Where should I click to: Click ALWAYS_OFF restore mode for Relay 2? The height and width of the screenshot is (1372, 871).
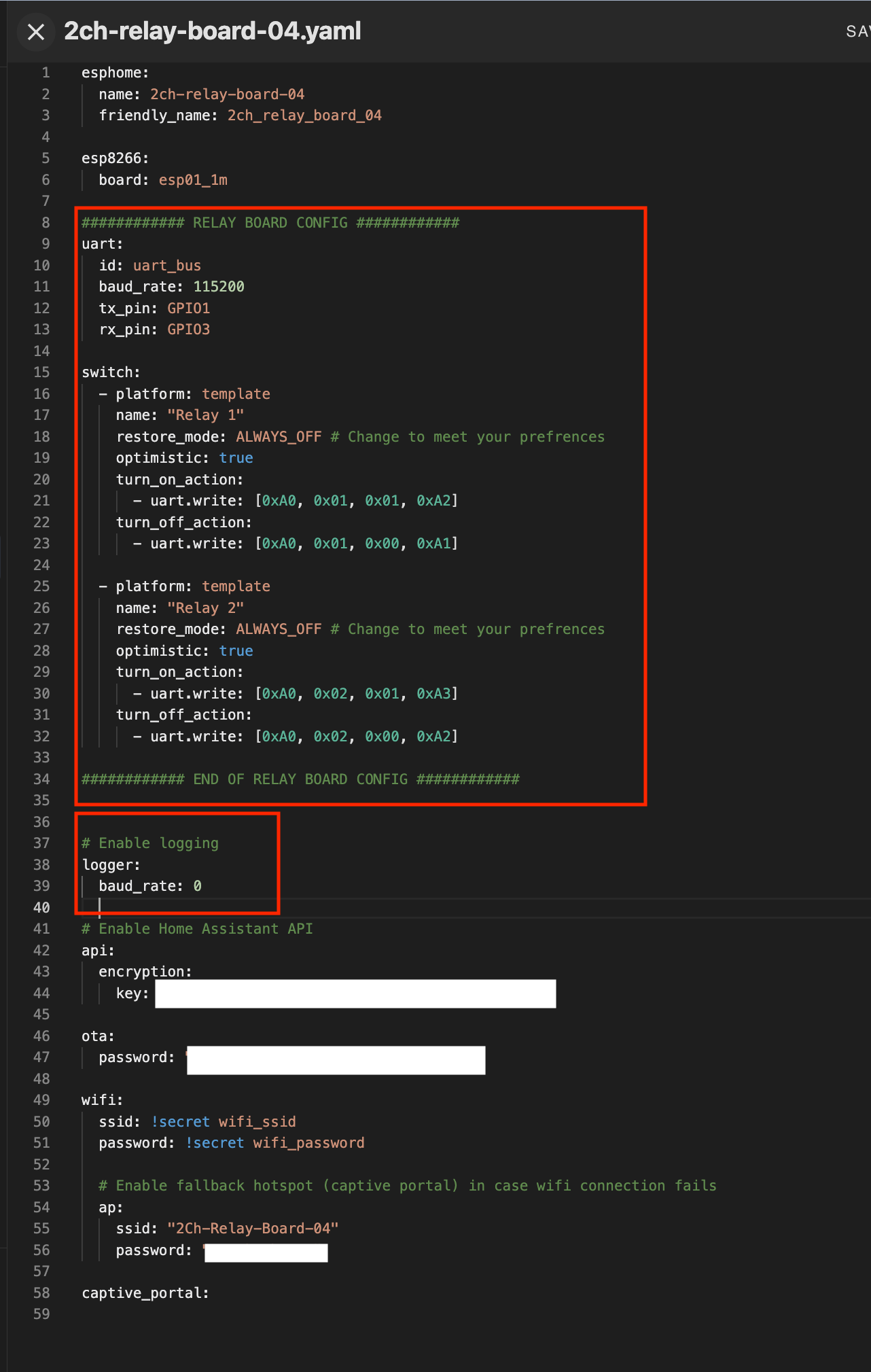tap(279, 629)
